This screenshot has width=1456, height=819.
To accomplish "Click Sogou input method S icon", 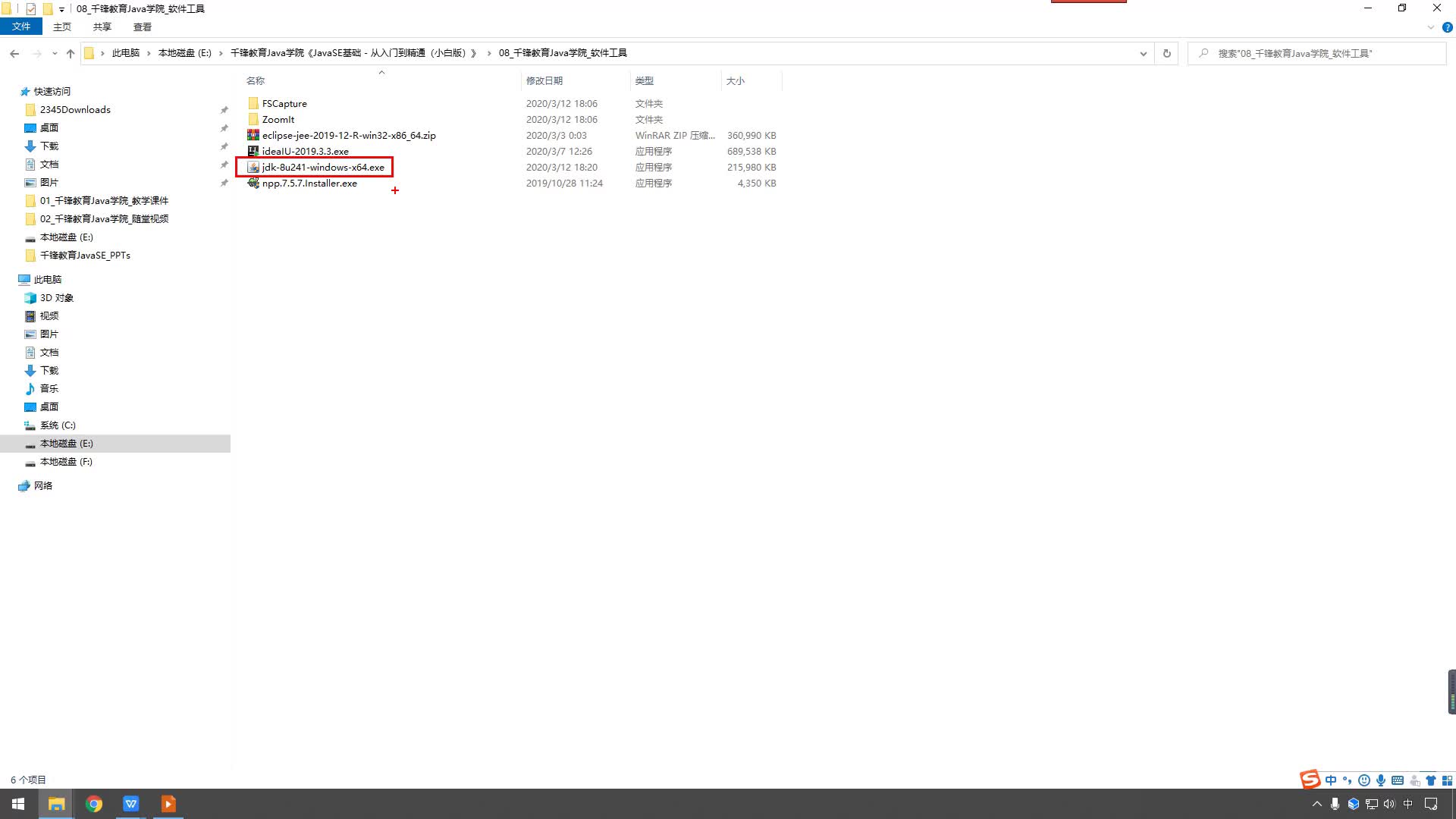I will coord(1310,780).
